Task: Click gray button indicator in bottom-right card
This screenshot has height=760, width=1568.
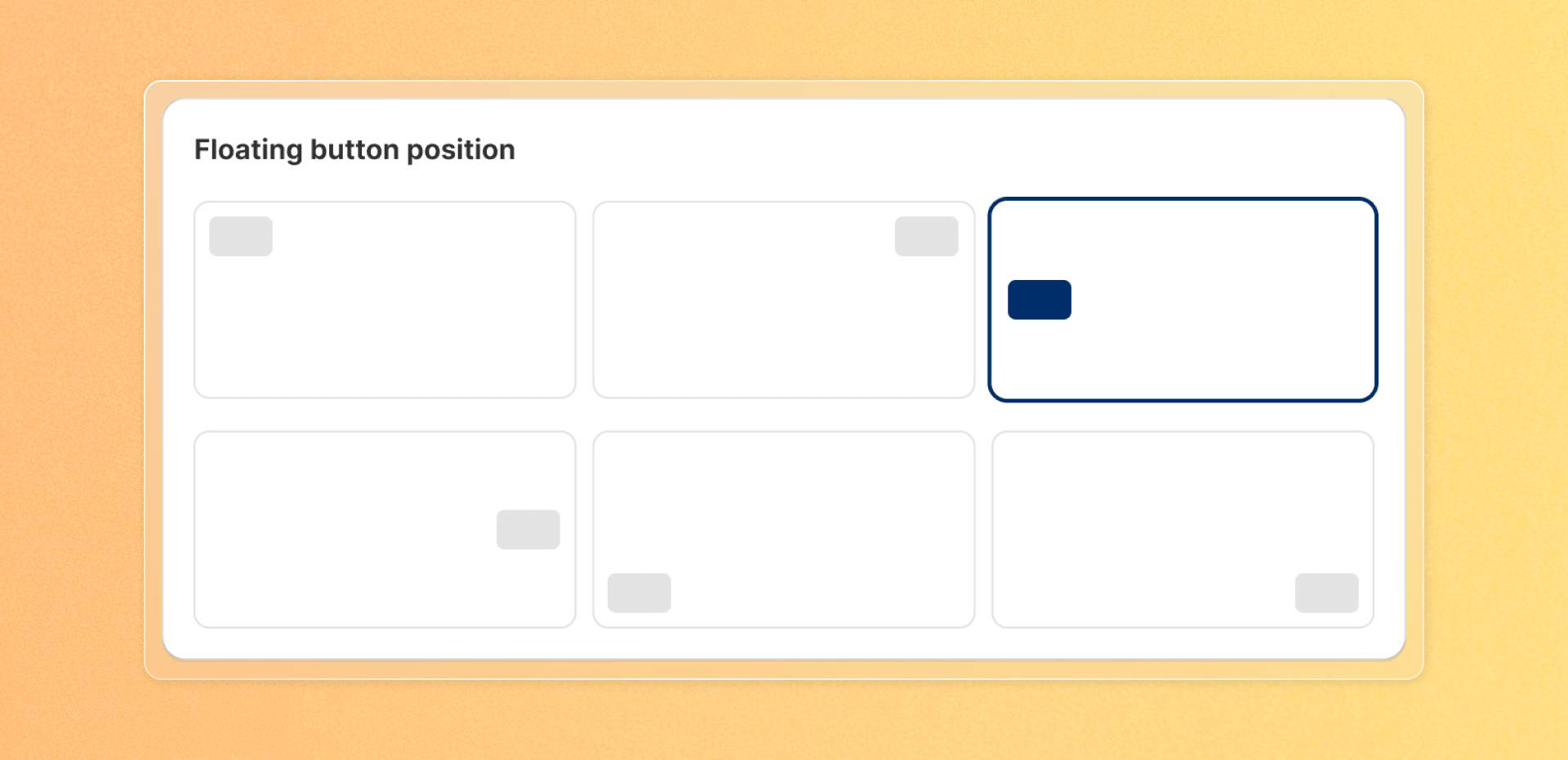Action: 1326,593
